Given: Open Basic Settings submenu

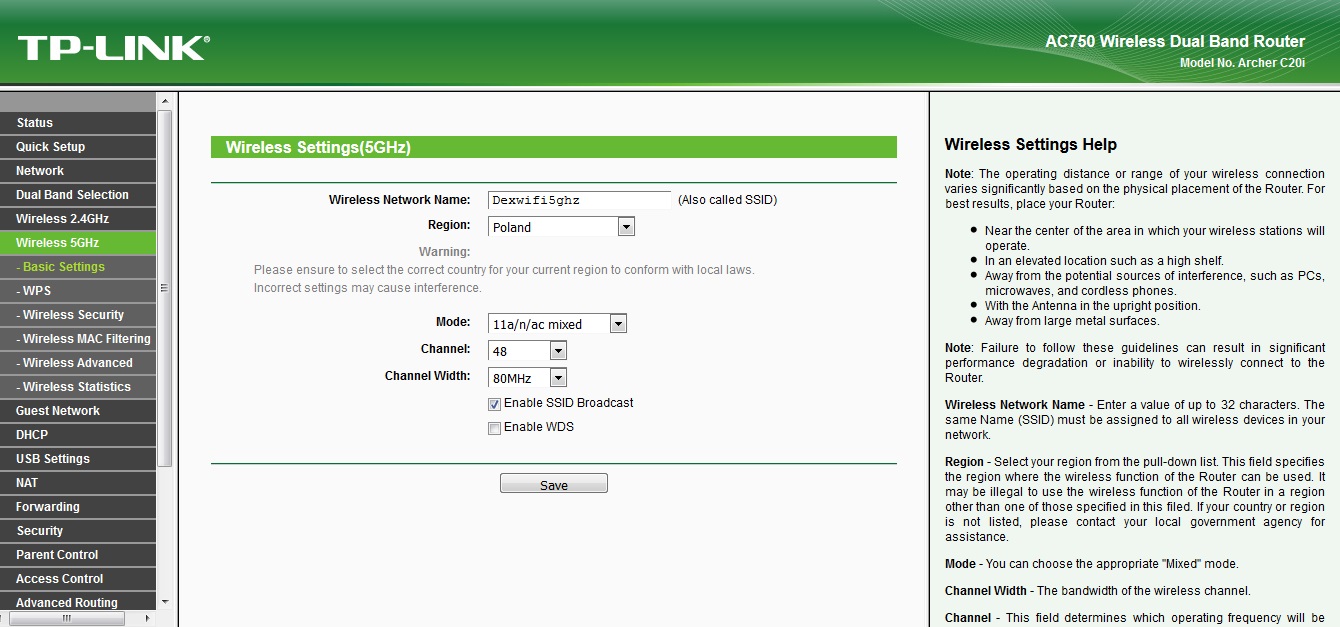Looking at the screenshot, I should click(x=78, y=266).
